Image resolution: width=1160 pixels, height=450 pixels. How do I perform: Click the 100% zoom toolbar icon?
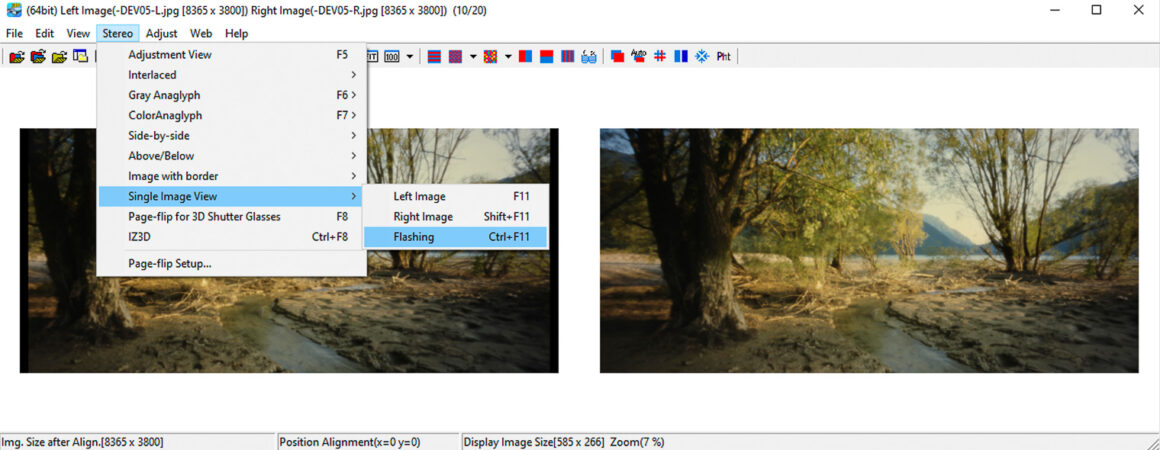coord(392,57)
